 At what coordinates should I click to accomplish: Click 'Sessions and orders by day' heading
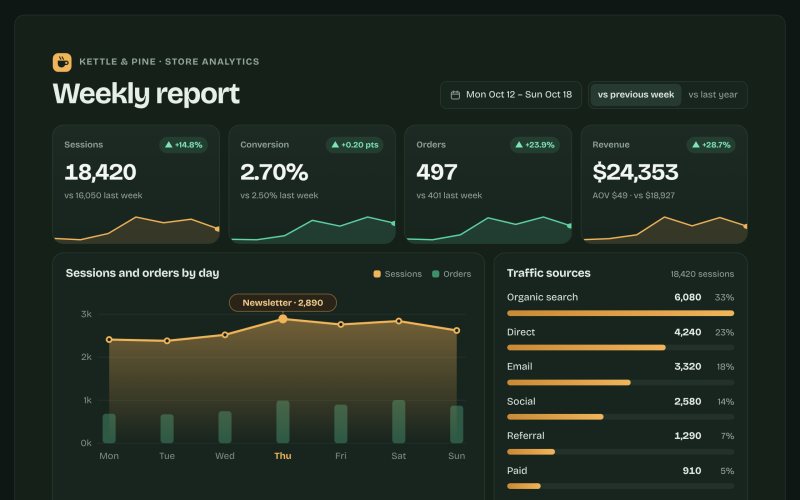pos(142,273)
